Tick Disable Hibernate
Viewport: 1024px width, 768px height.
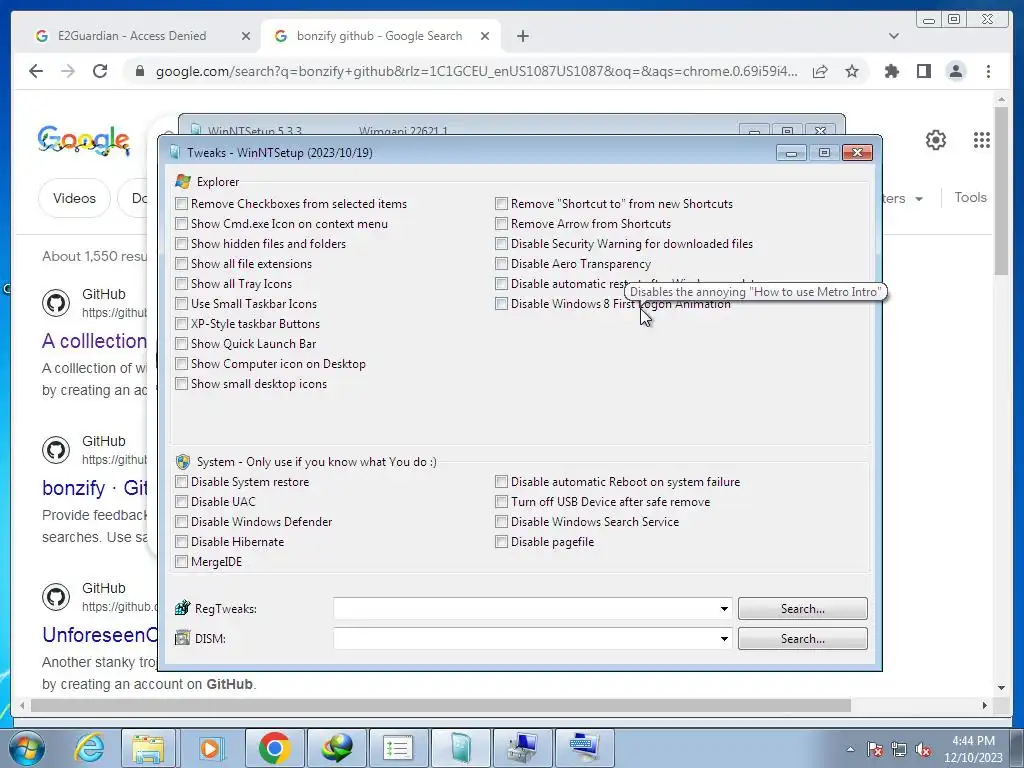point(182,542)
